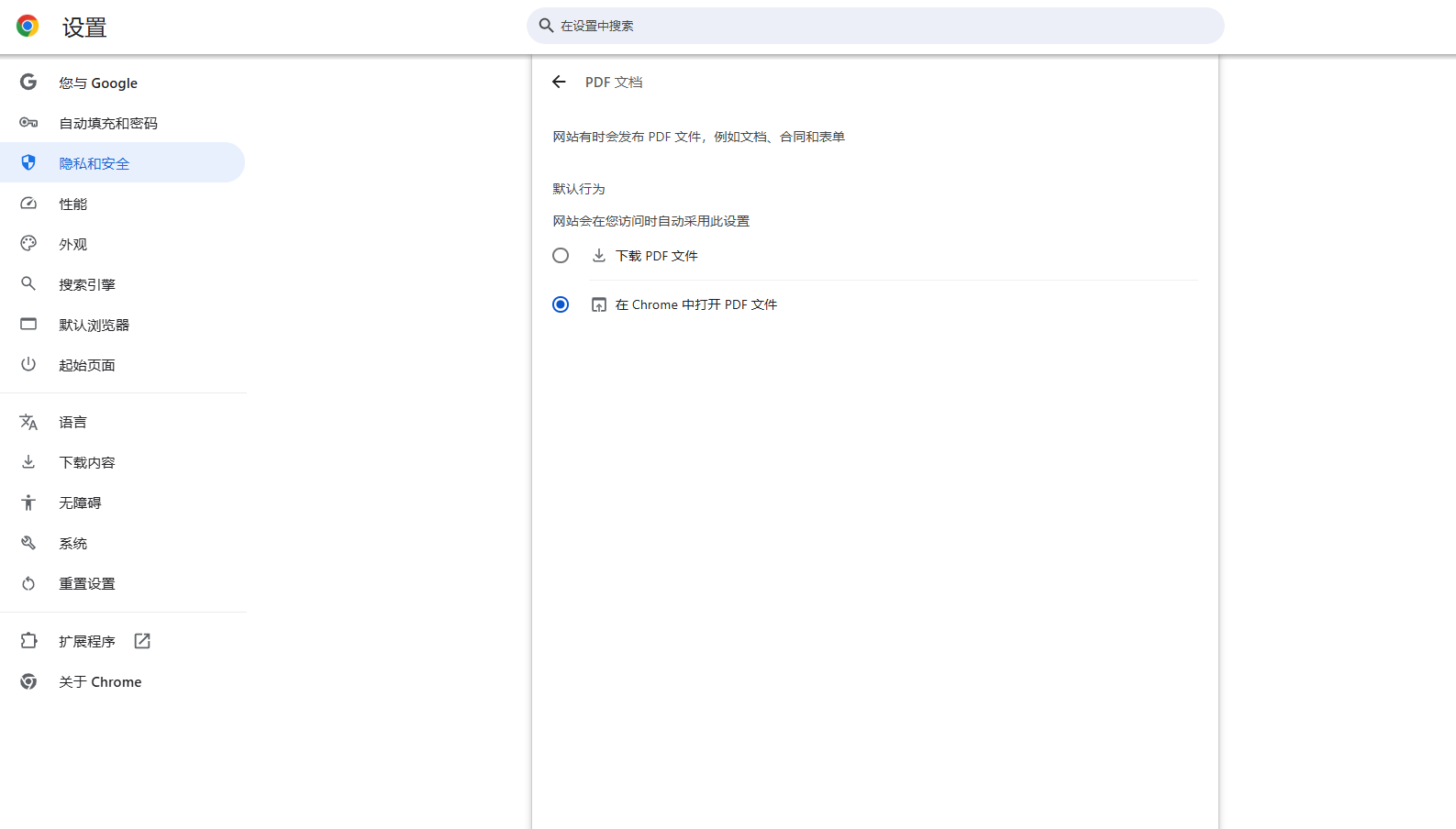The height and width of the screenshot is (829, 1456).
Task: Click the magnifier icon in settings search
Action: [546, 26]
